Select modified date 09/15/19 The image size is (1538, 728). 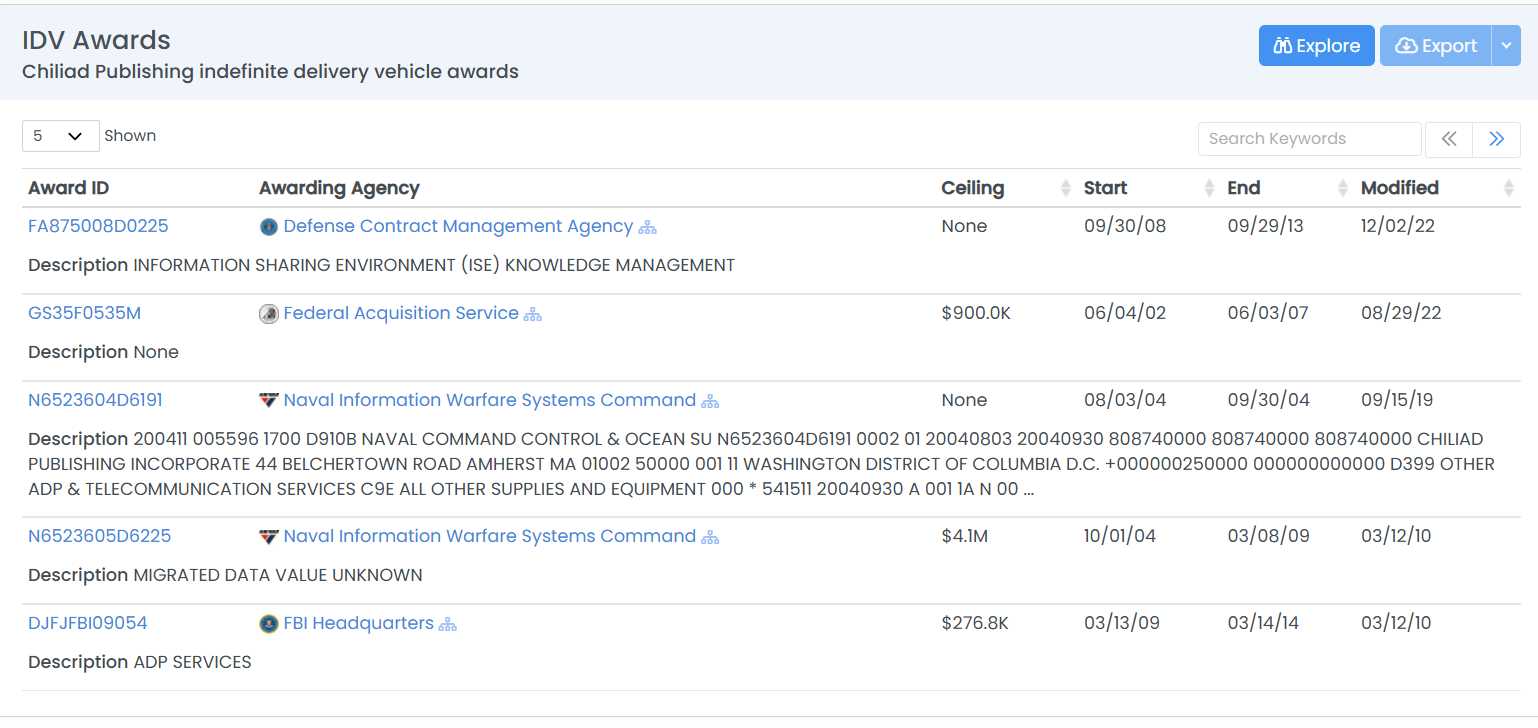tap(1397, 400)
